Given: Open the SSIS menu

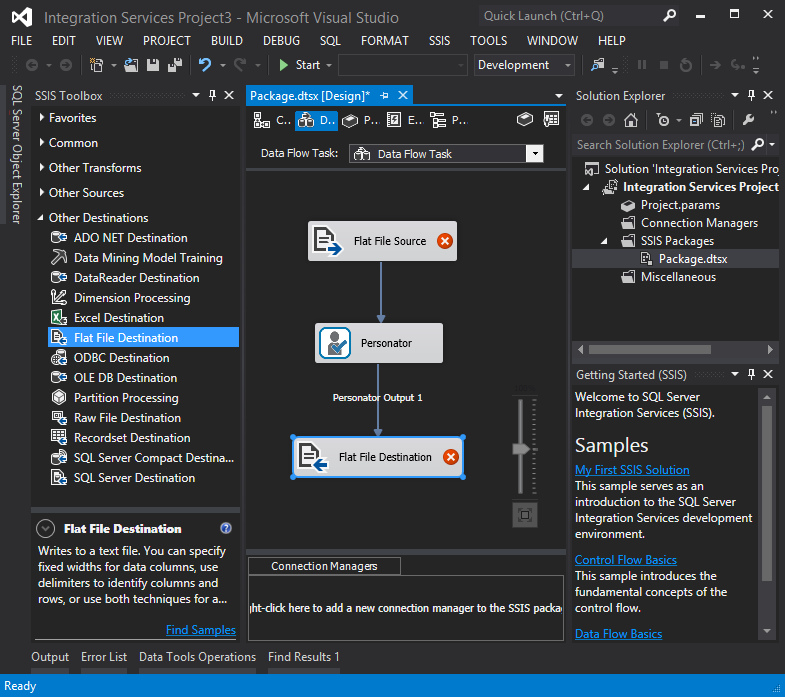Looking at the screenshot, I should 439,41.
